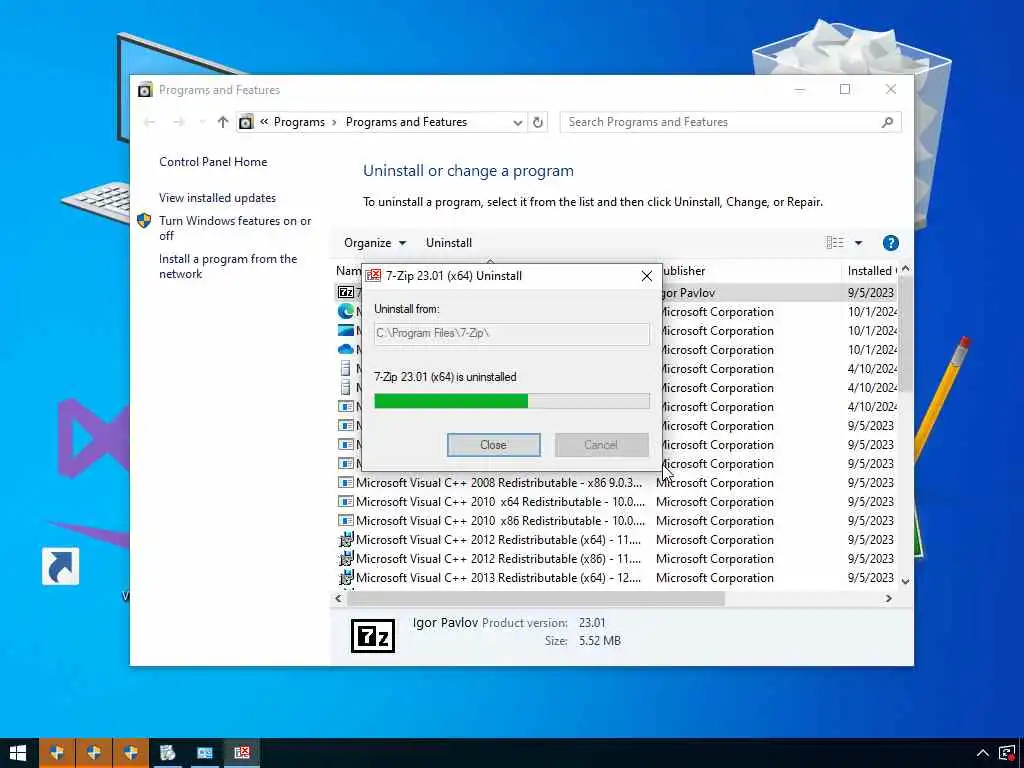
Task: Click the Close button in the 7-Zip uninstall dialog
Action: click(x=493, y=445)
